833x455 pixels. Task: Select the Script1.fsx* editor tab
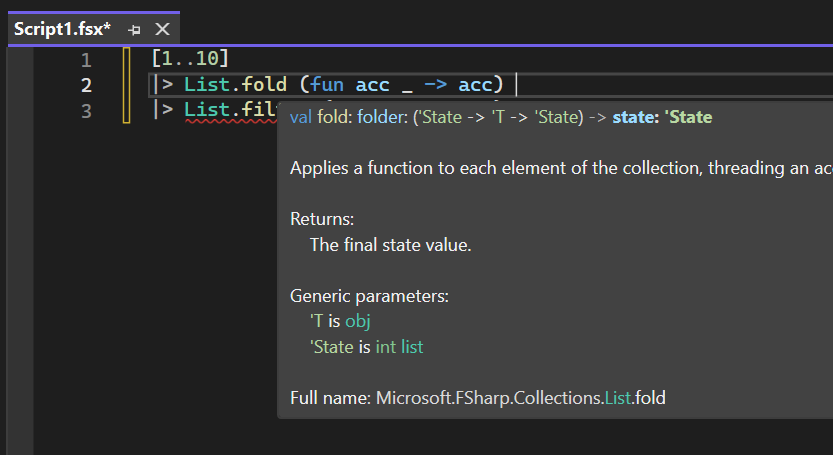pos(62,29)
